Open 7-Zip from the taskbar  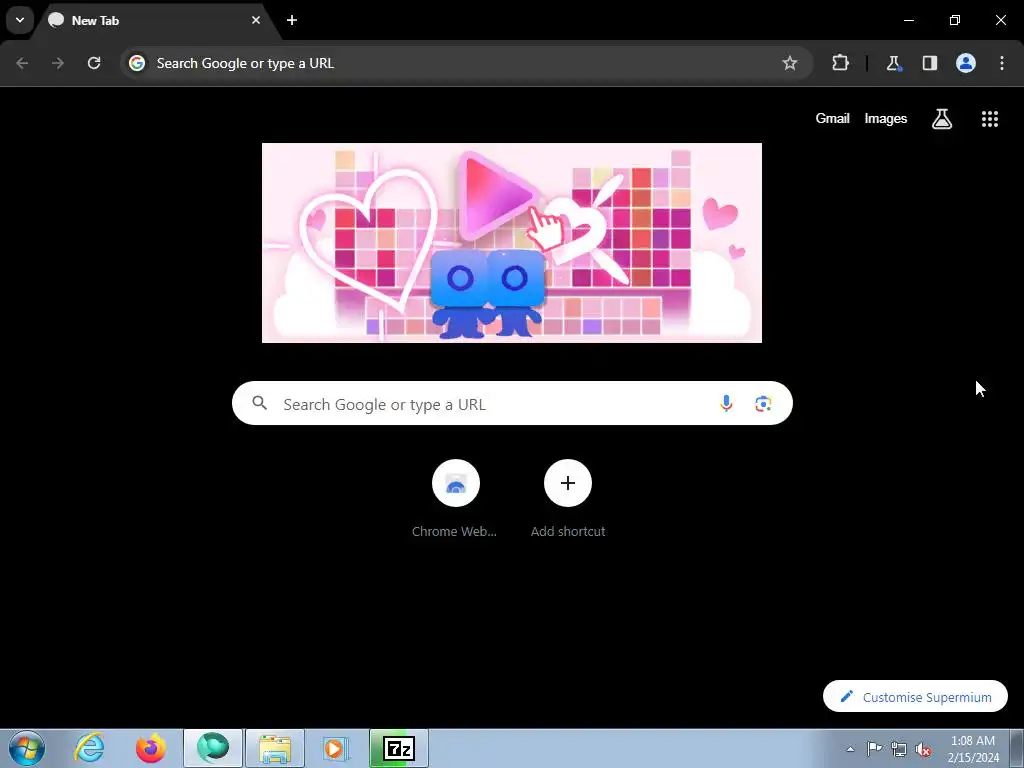pos(399,748)
